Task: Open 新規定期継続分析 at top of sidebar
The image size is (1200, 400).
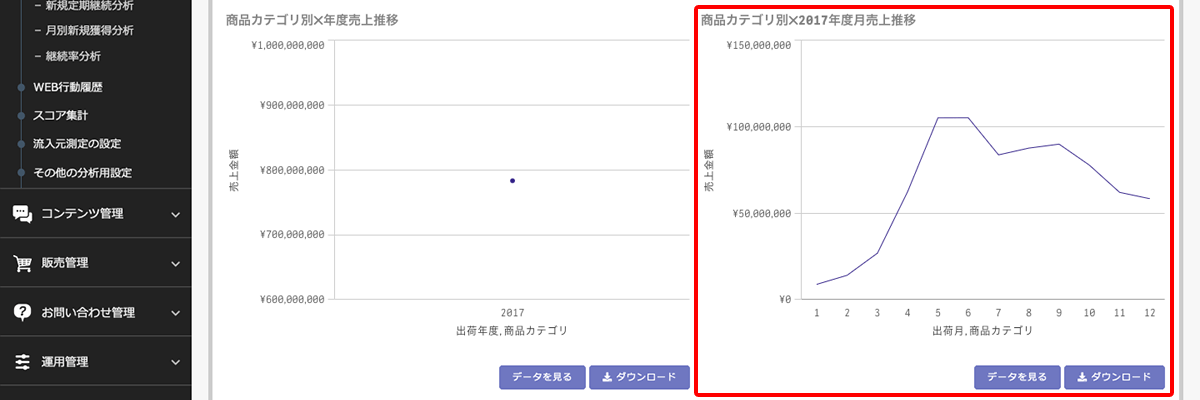Action: (89, 6)
